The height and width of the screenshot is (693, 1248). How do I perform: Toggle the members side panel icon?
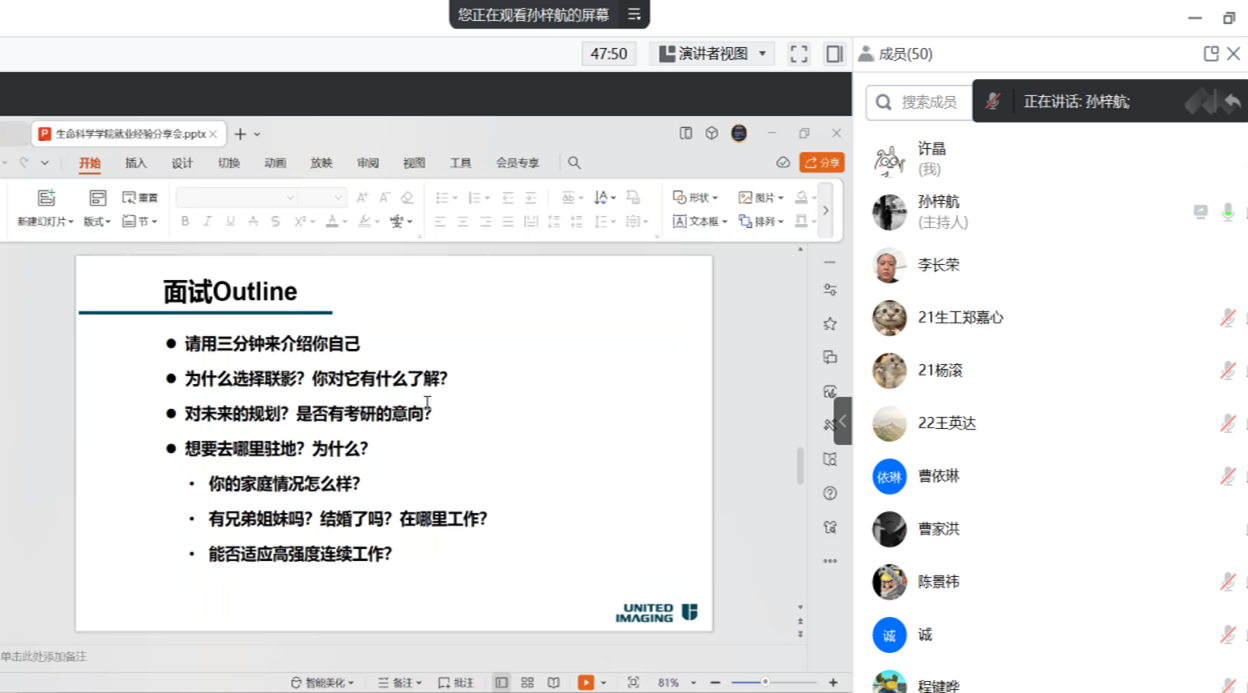[834, 54]
